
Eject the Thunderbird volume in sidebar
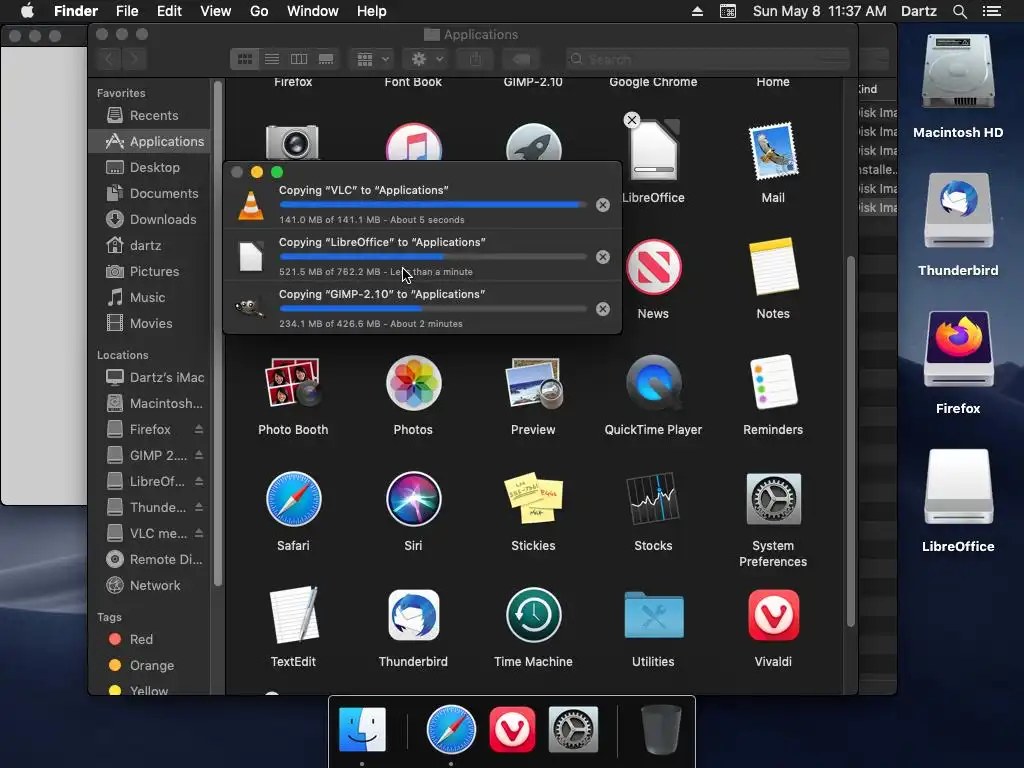tap(199, 507)
